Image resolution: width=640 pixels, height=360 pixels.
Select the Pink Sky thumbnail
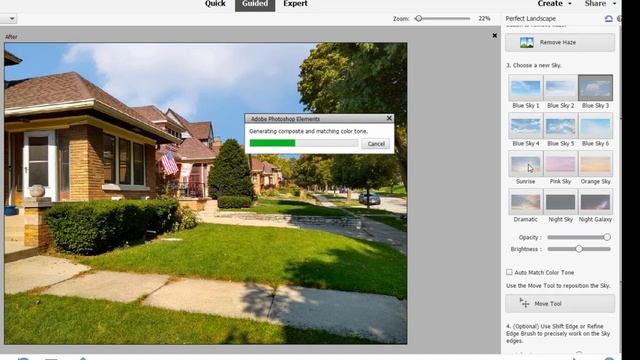[560, 164]
